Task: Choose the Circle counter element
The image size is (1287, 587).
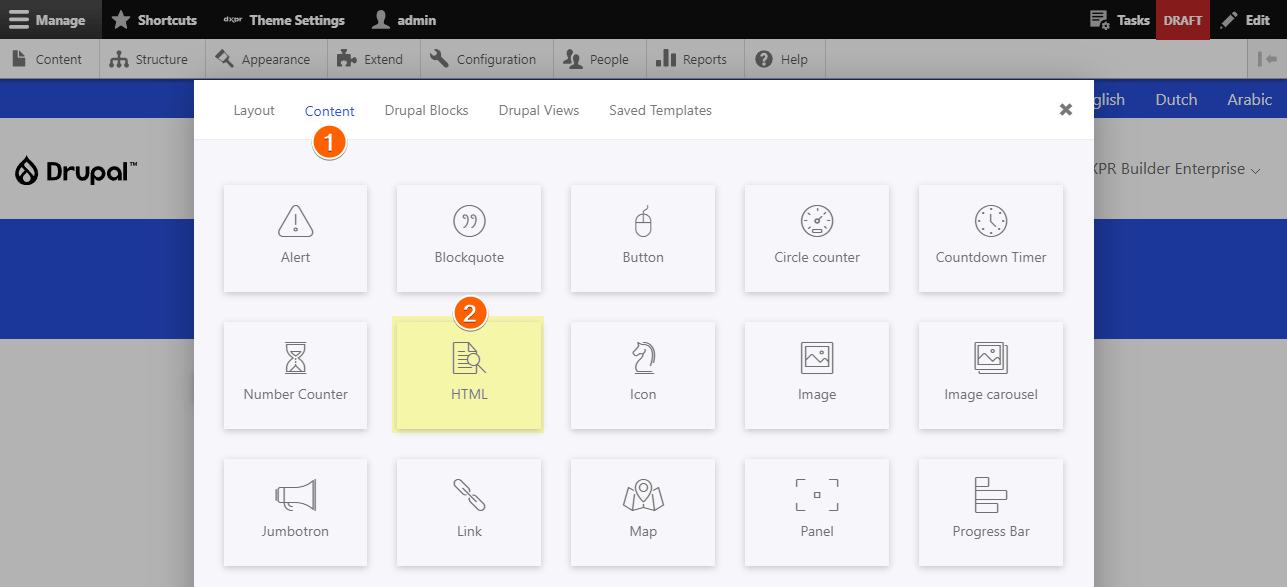Action: [x=817, y=238]
